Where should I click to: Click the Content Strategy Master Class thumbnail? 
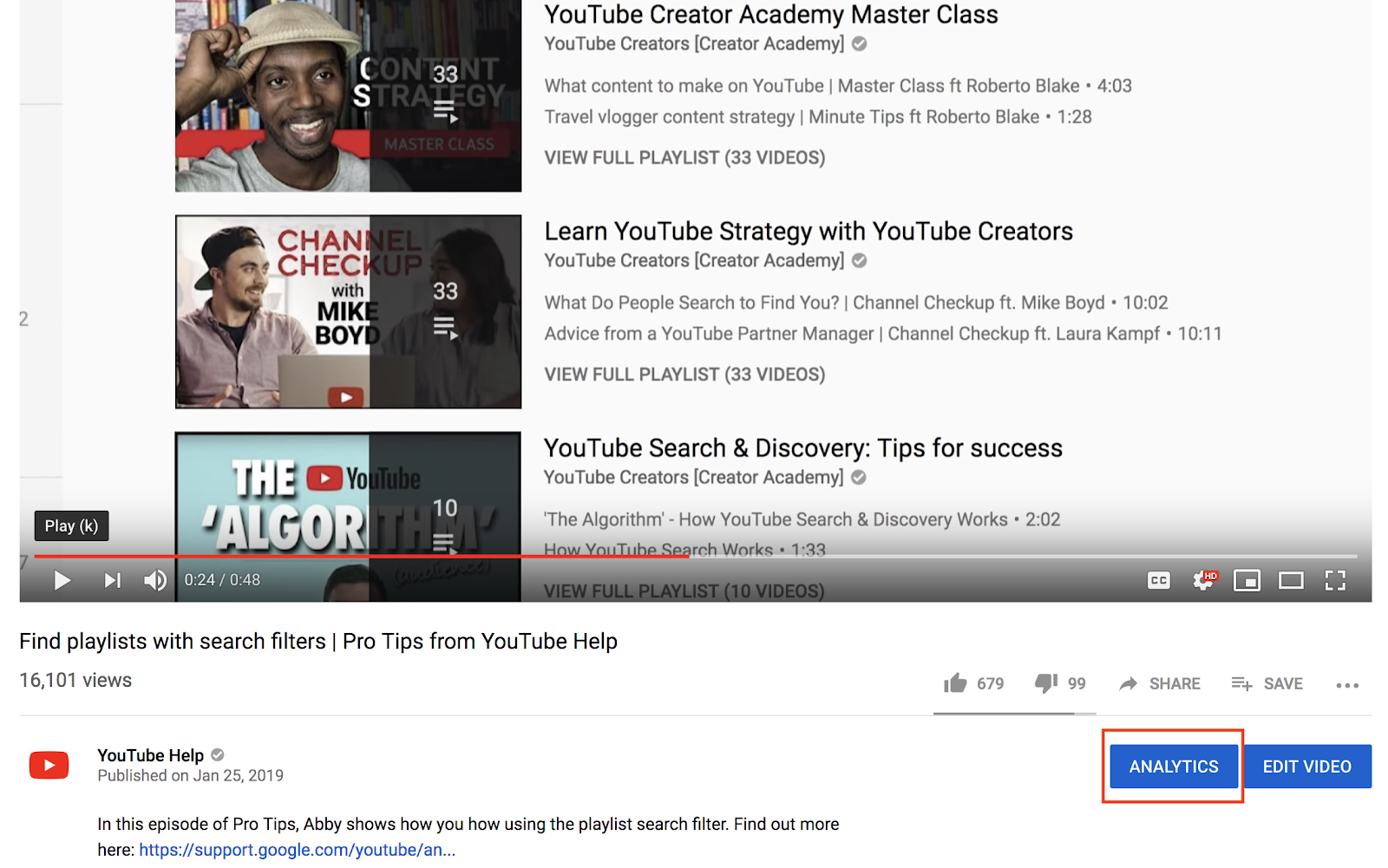(x=348, y=95)
